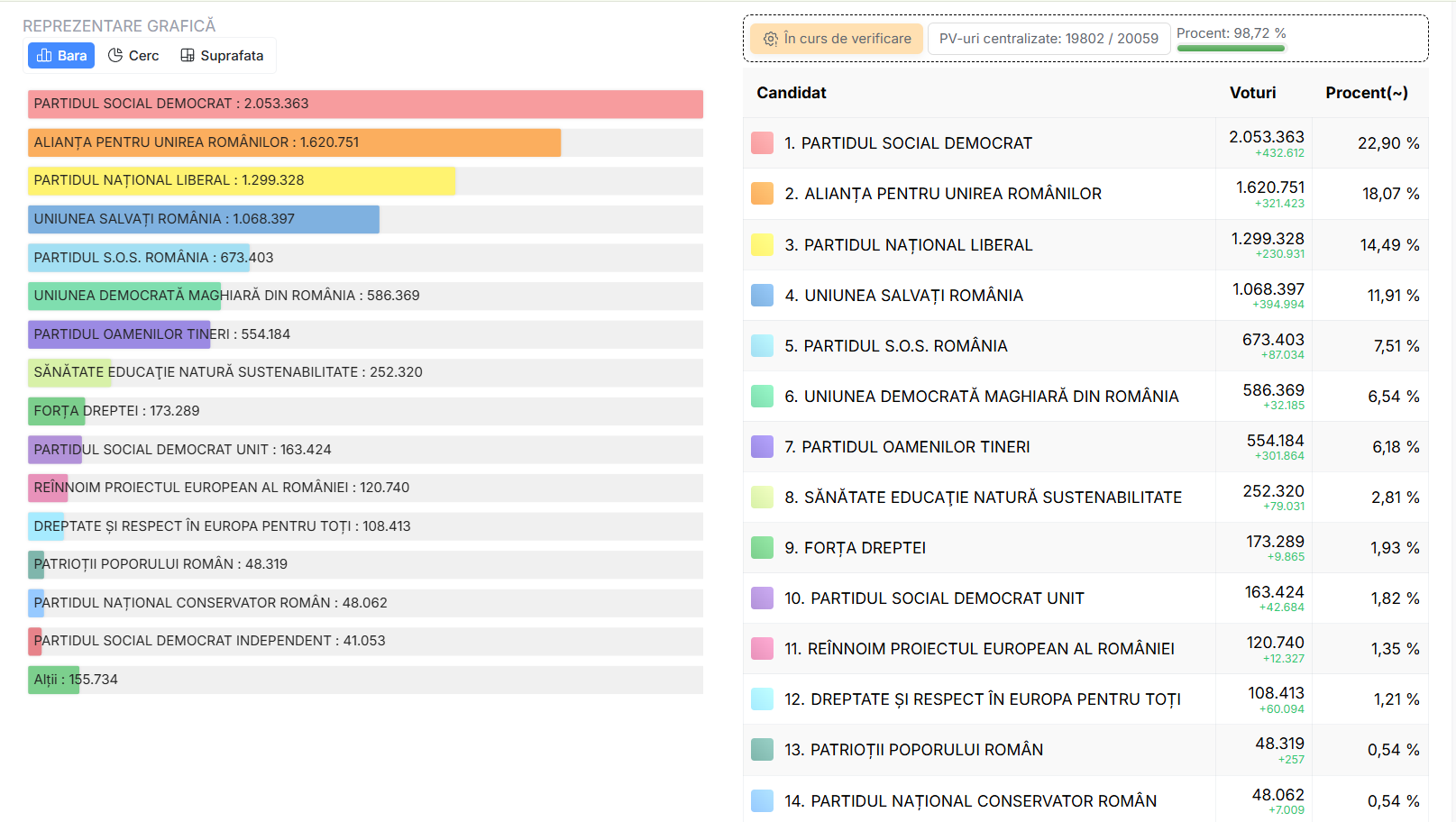This screenshot has height=822, width=1456.
Task: Click 'PARTIDUL SOCIAL DEMOCRAT UNIT : 163.424' bar
Action: (55, 450)
